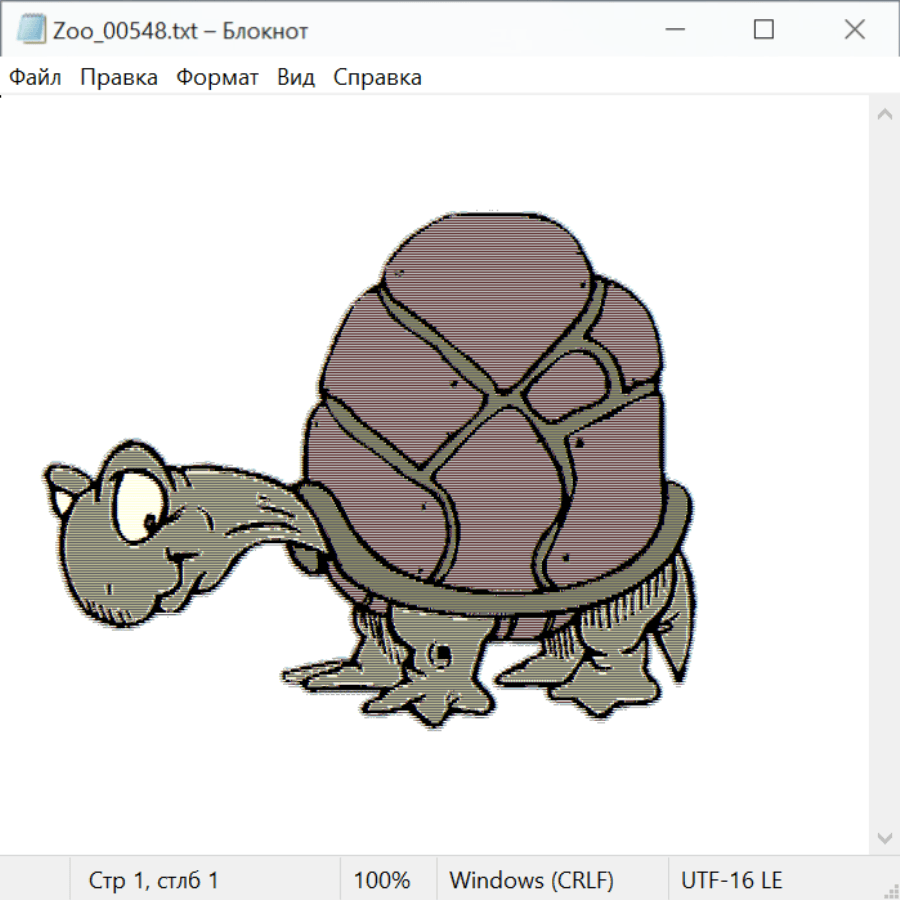Click the Notepad icon in the title bar
The height and width of the screenshot is (900, 900).
[31, 30]
